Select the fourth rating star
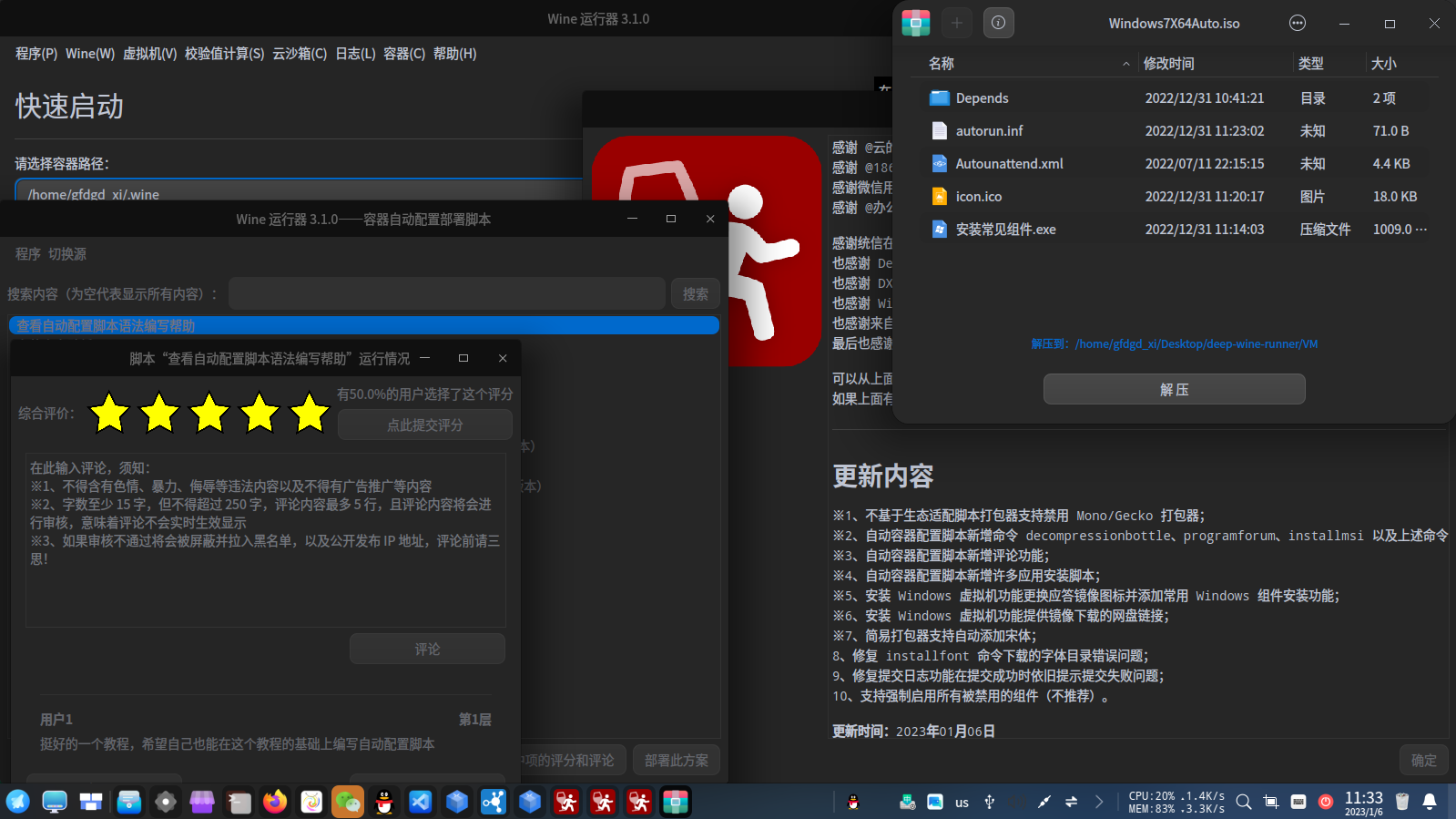 tap(260, 413)
